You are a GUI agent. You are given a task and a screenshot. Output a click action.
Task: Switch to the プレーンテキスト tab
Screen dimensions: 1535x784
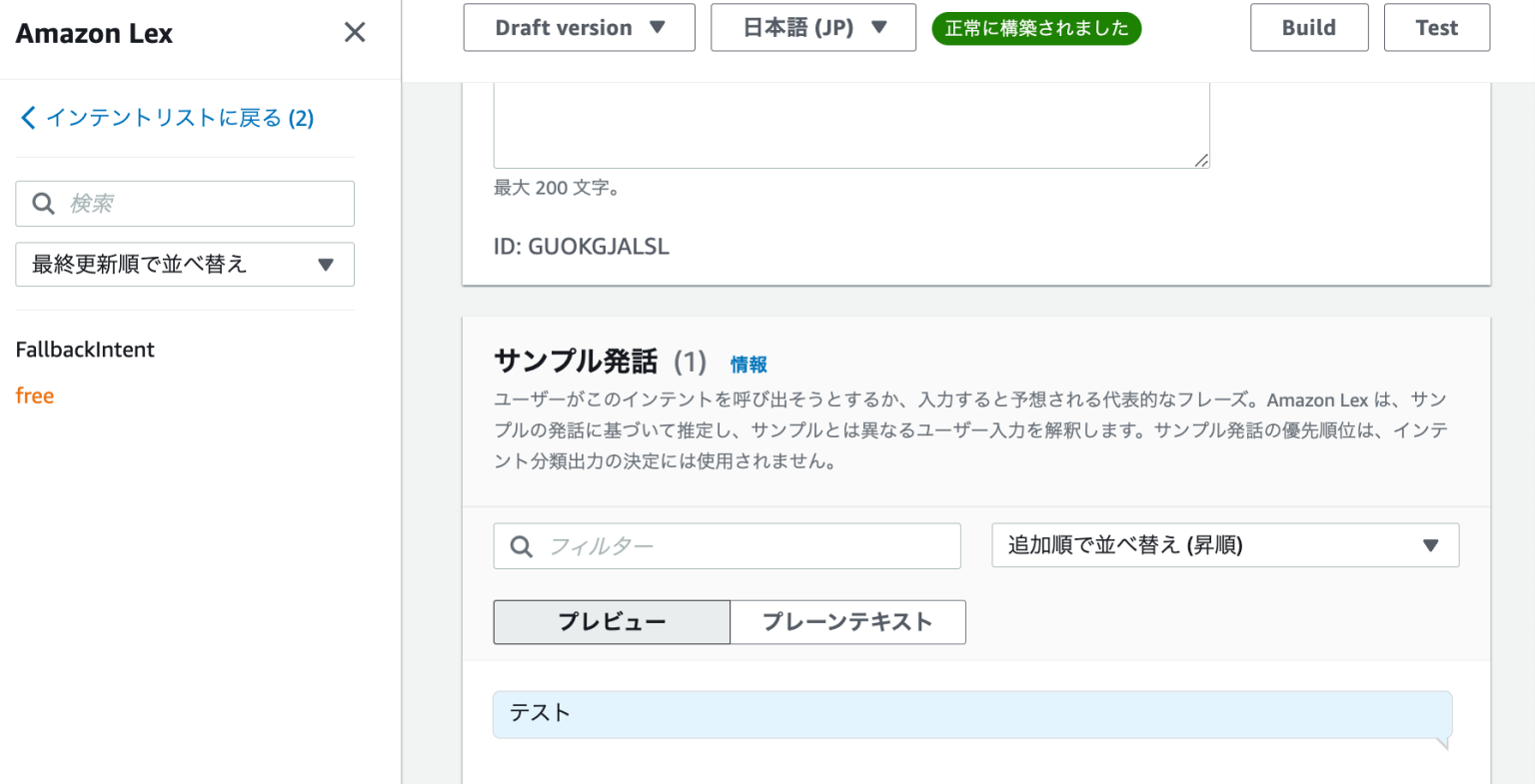click(x=846, y=621)
